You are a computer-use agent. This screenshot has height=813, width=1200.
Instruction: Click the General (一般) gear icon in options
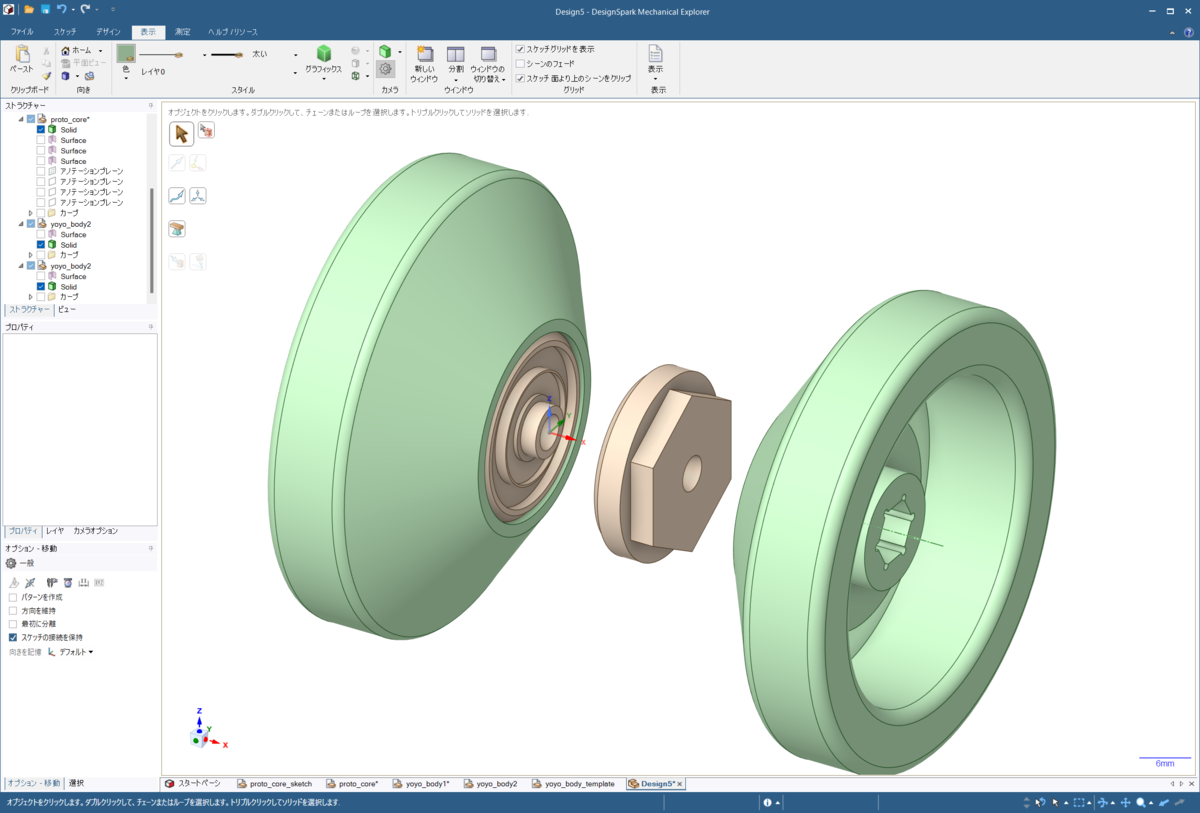[11, 563]
